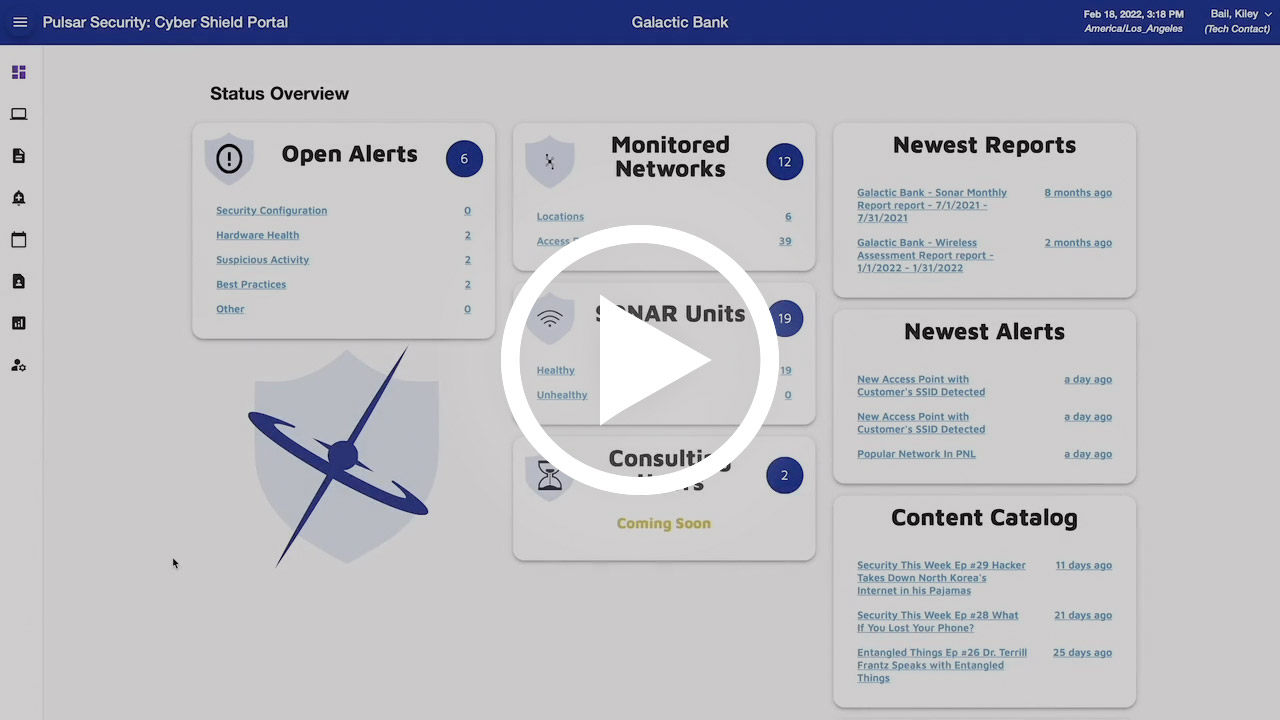Viewport: 1280px width, 720px height.
Task: Click the Open Alerts shield exclamation icon
Action: pos(229,158)
